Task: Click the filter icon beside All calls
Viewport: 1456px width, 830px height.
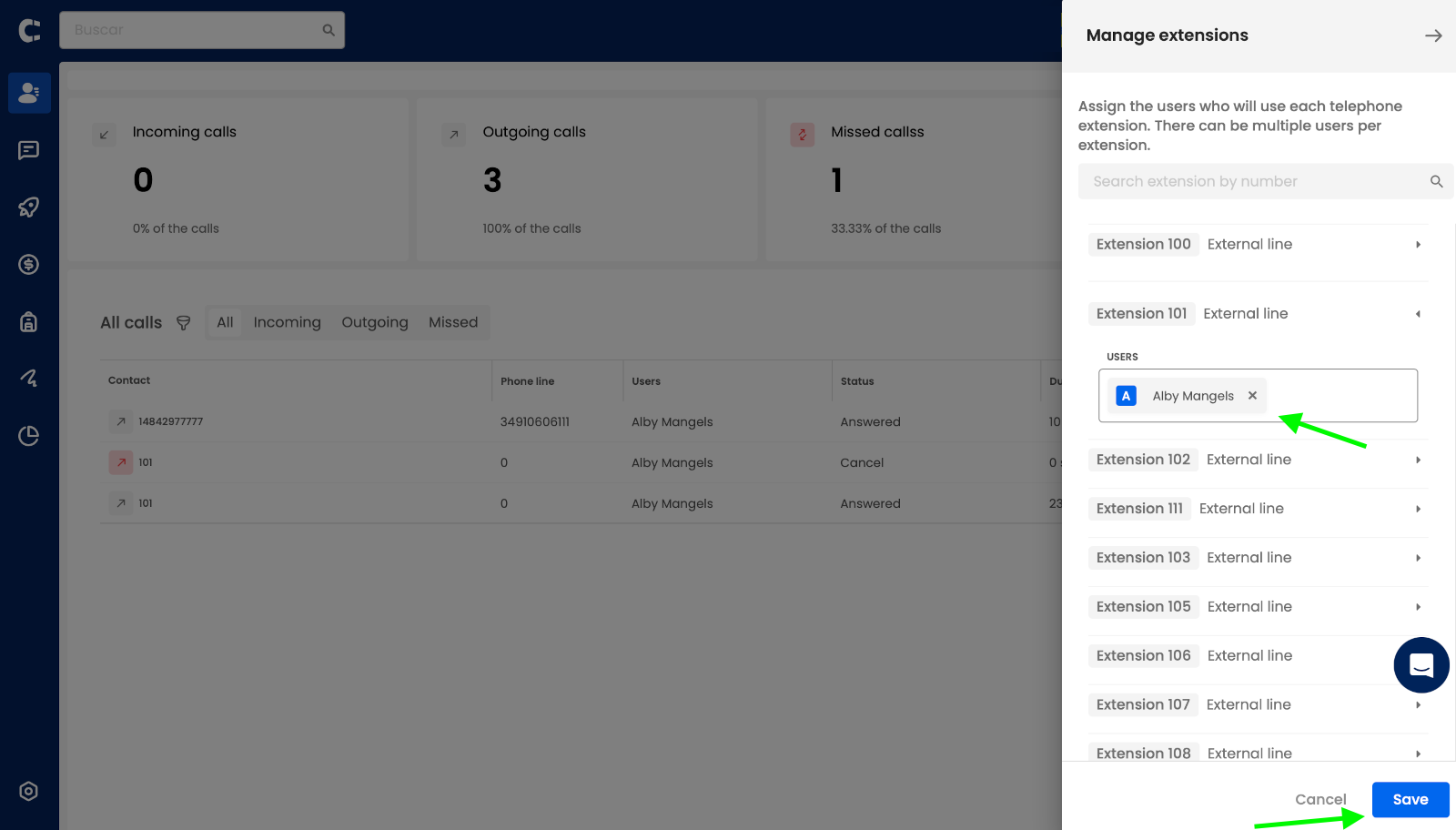Action: coord(183,323)
